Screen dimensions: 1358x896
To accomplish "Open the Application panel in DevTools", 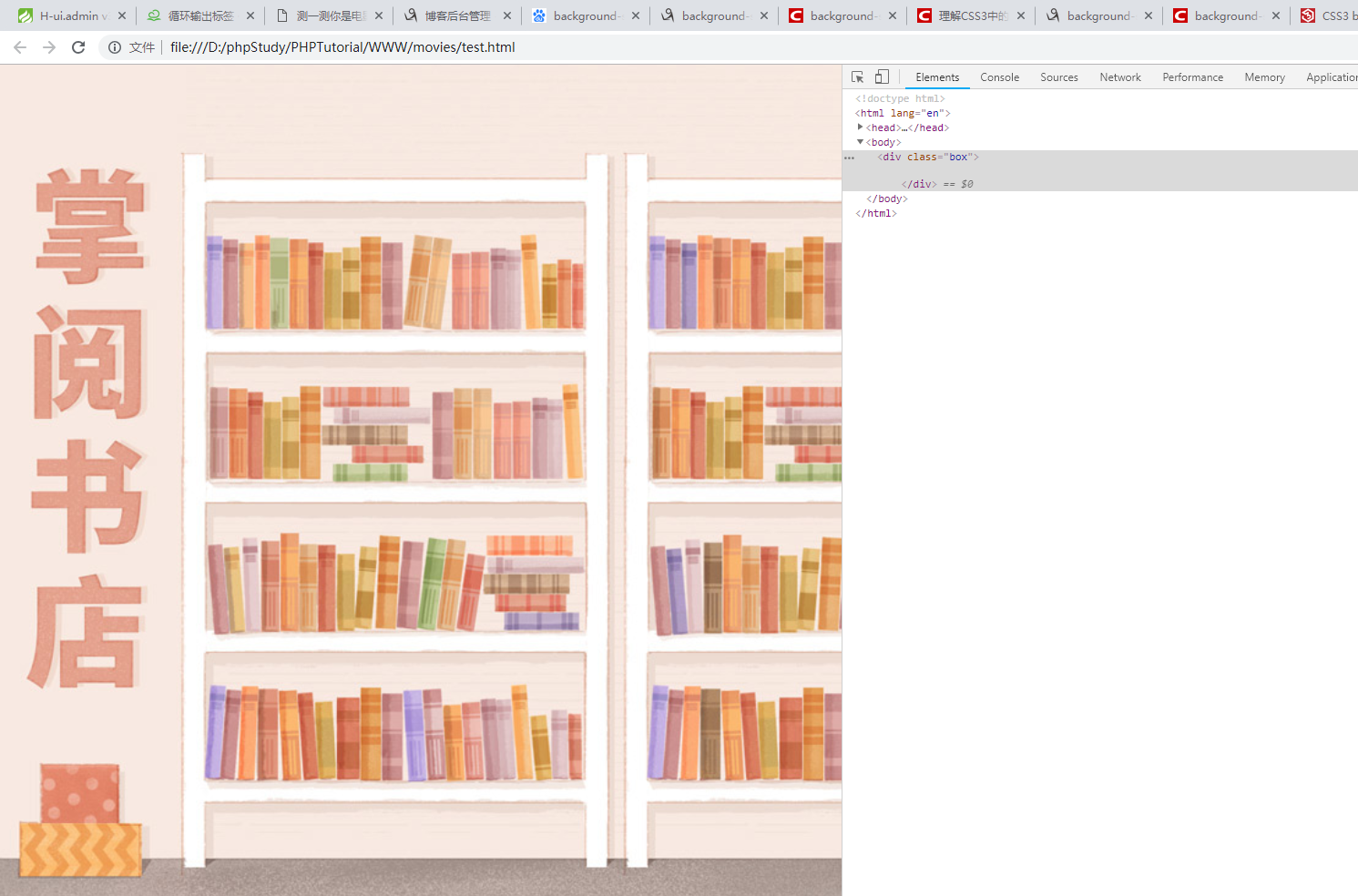I will 1332,77.
